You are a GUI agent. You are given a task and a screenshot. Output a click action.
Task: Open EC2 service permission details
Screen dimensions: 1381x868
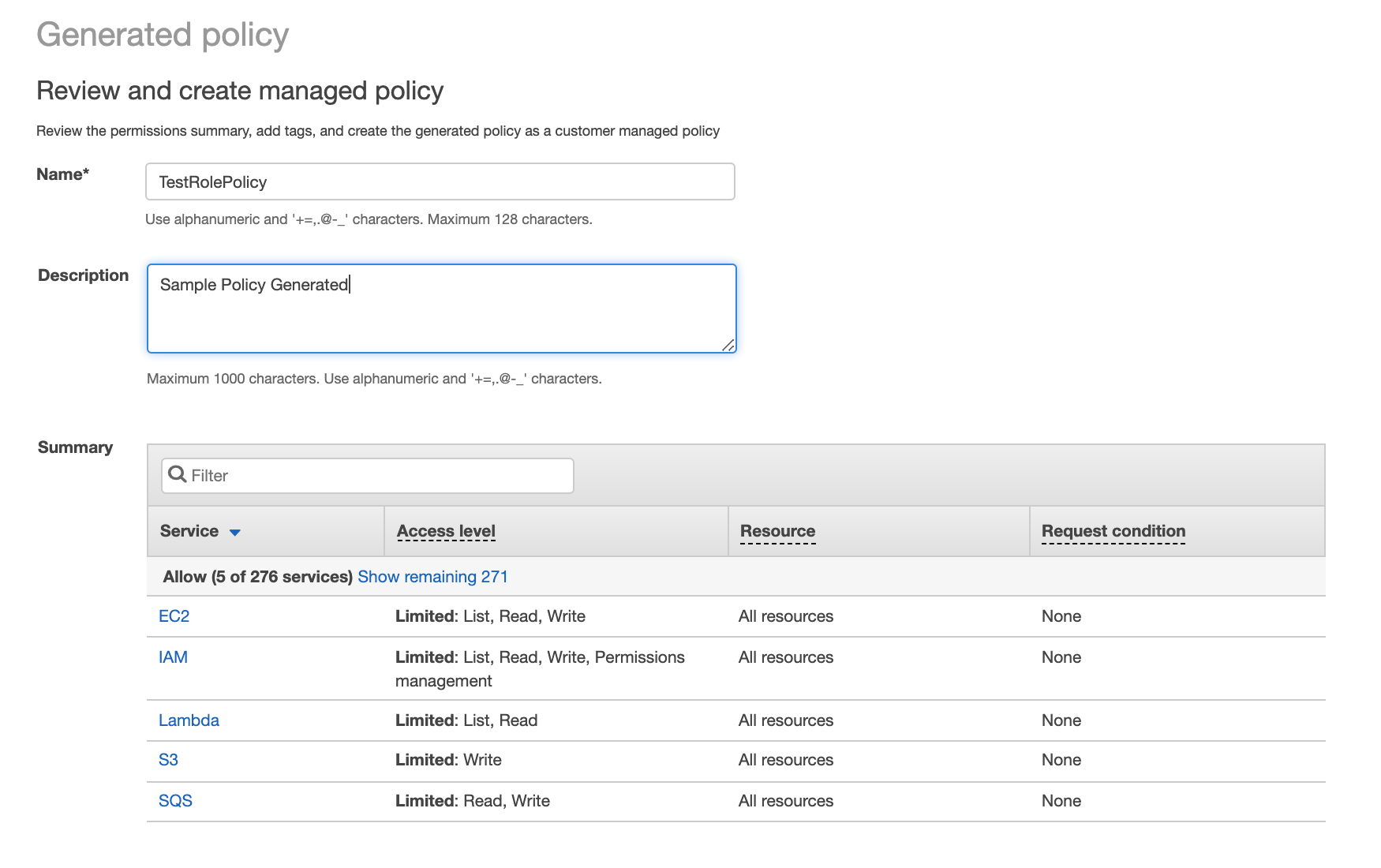174,616
